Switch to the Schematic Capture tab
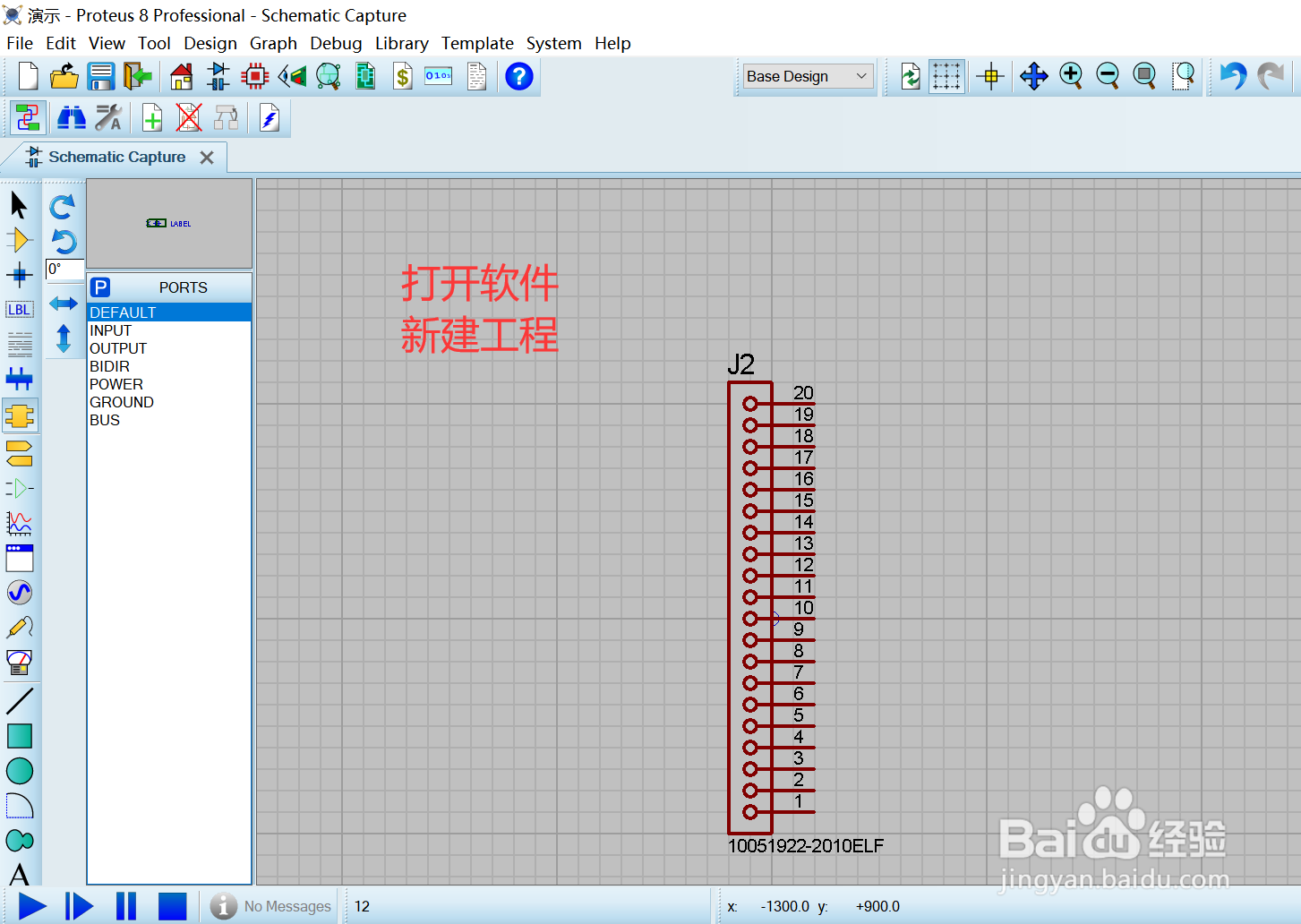Screen dimensions: 1301x924 (116, 157)
